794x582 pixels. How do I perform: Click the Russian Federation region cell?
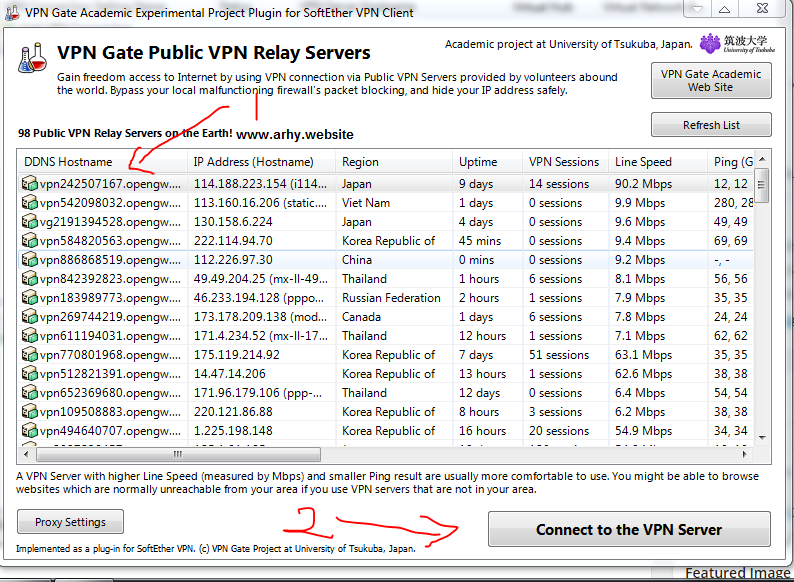(x=391, y=297)
